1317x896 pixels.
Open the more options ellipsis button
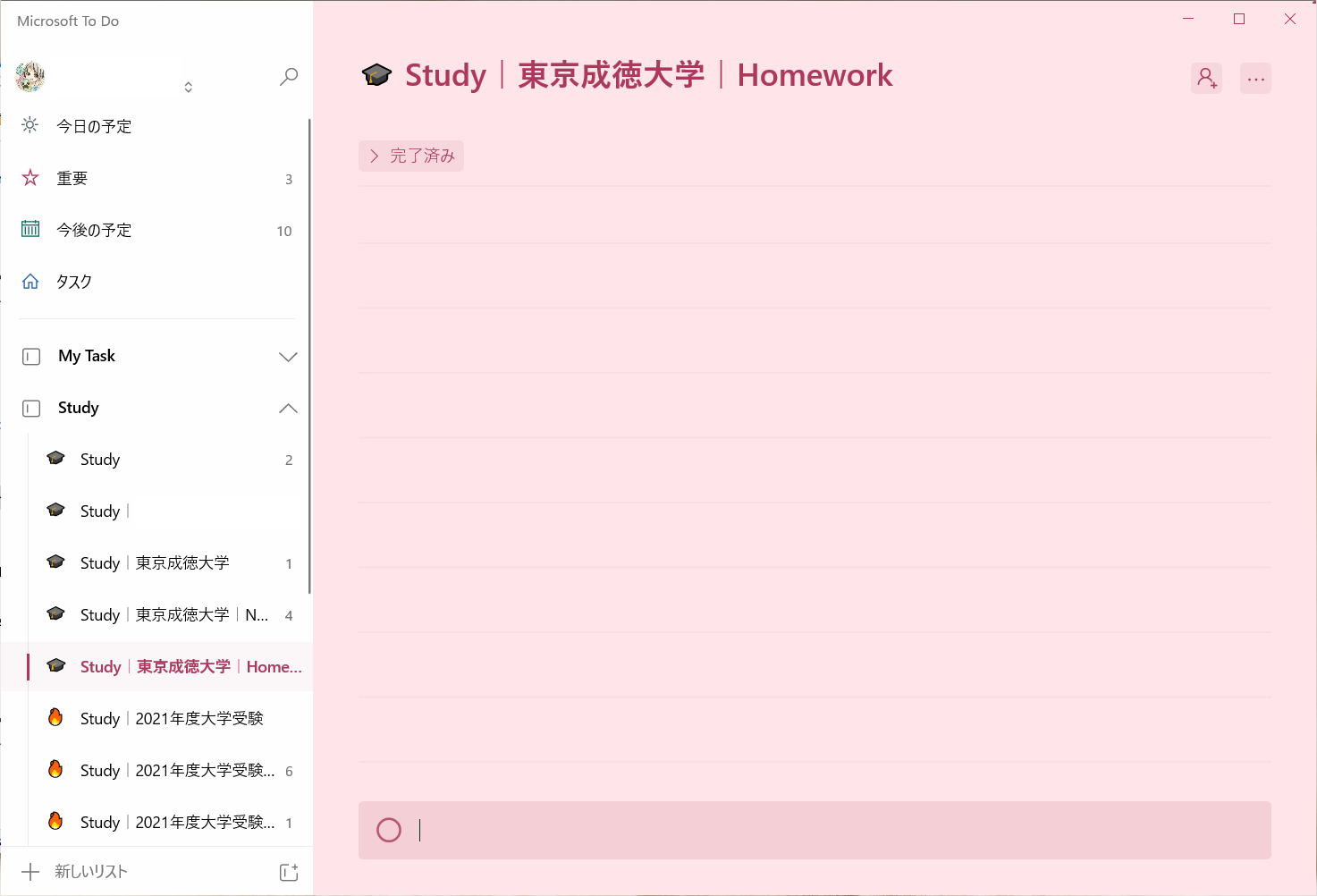coord(1255,79)
